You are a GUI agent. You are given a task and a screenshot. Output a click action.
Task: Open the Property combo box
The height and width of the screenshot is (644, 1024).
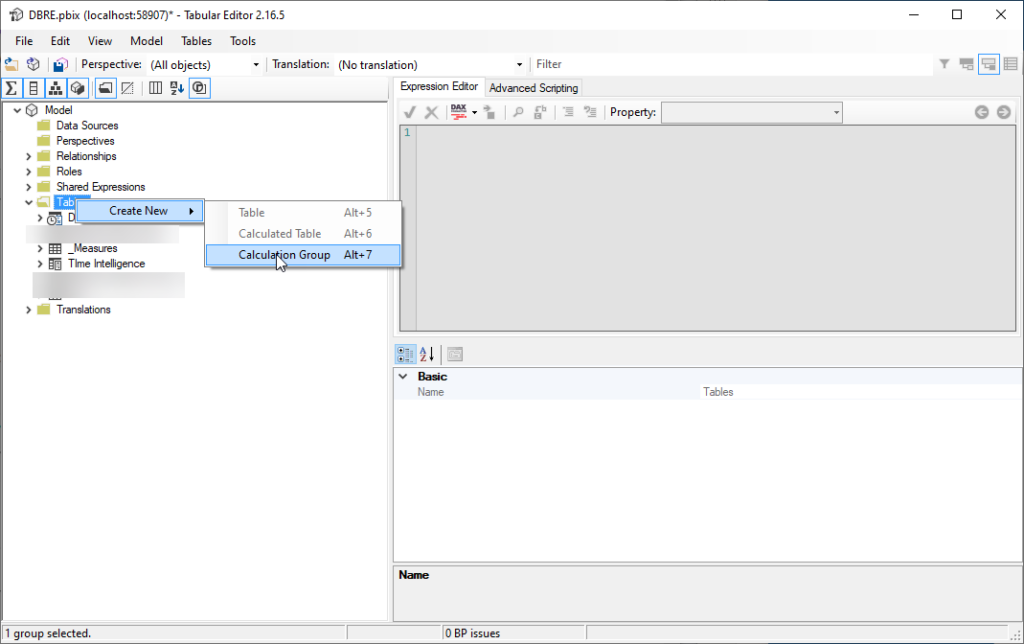coord(752,112)
